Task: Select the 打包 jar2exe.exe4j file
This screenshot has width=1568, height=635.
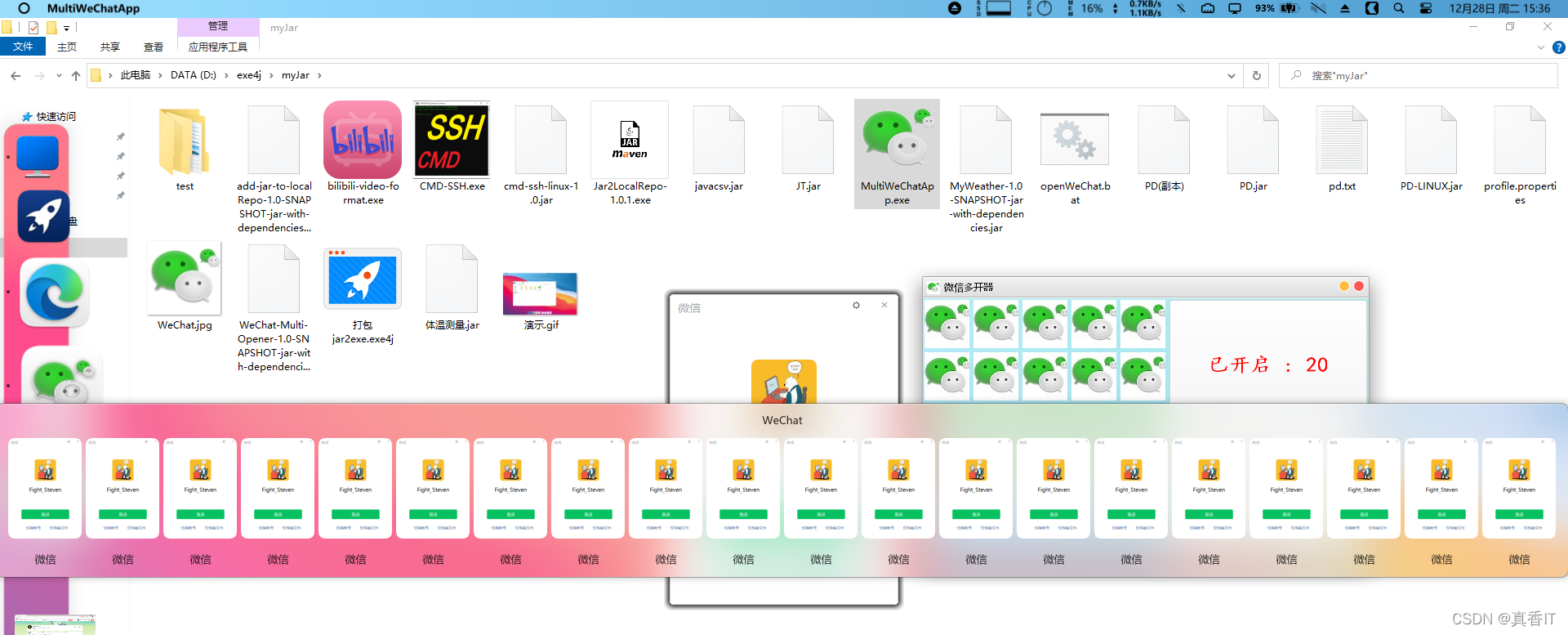Action: [x=363, y=279]
